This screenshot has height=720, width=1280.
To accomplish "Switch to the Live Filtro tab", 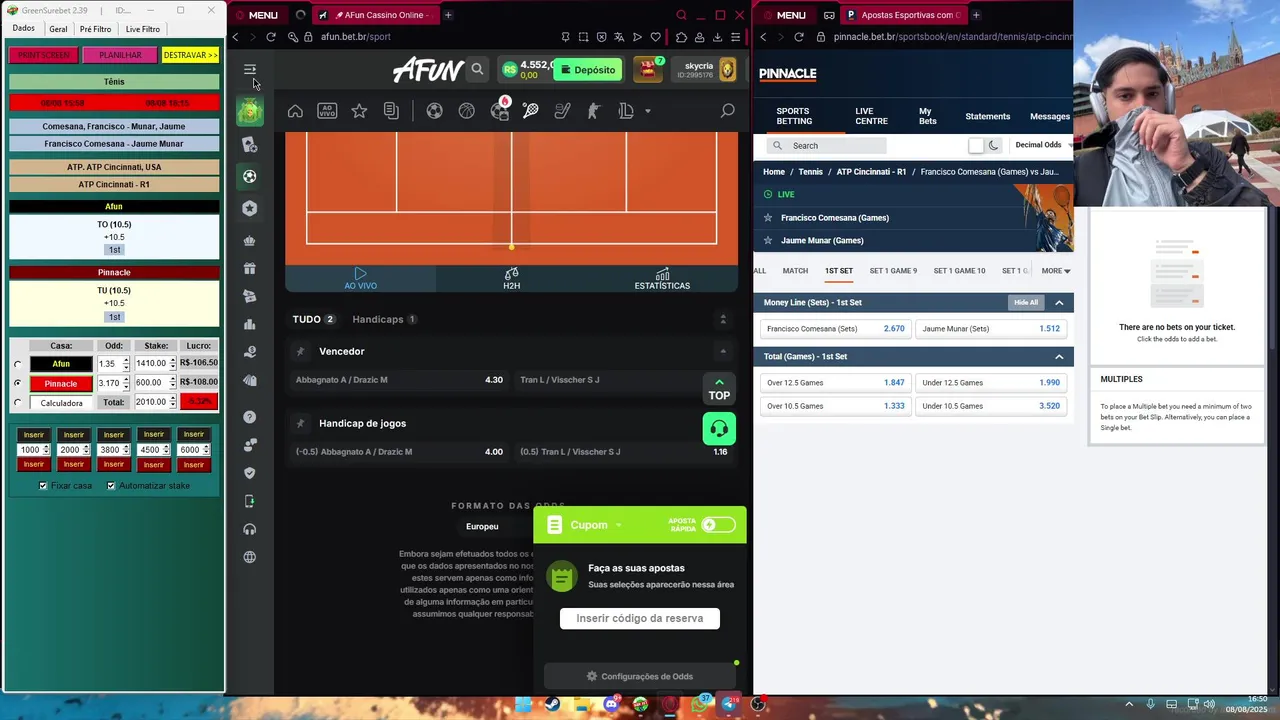I will (142, 29).
